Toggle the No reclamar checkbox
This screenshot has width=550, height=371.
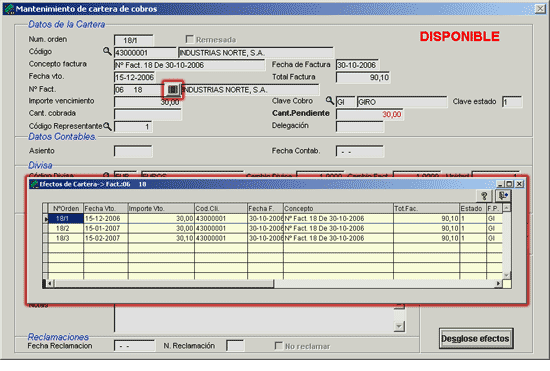(279, 346)
